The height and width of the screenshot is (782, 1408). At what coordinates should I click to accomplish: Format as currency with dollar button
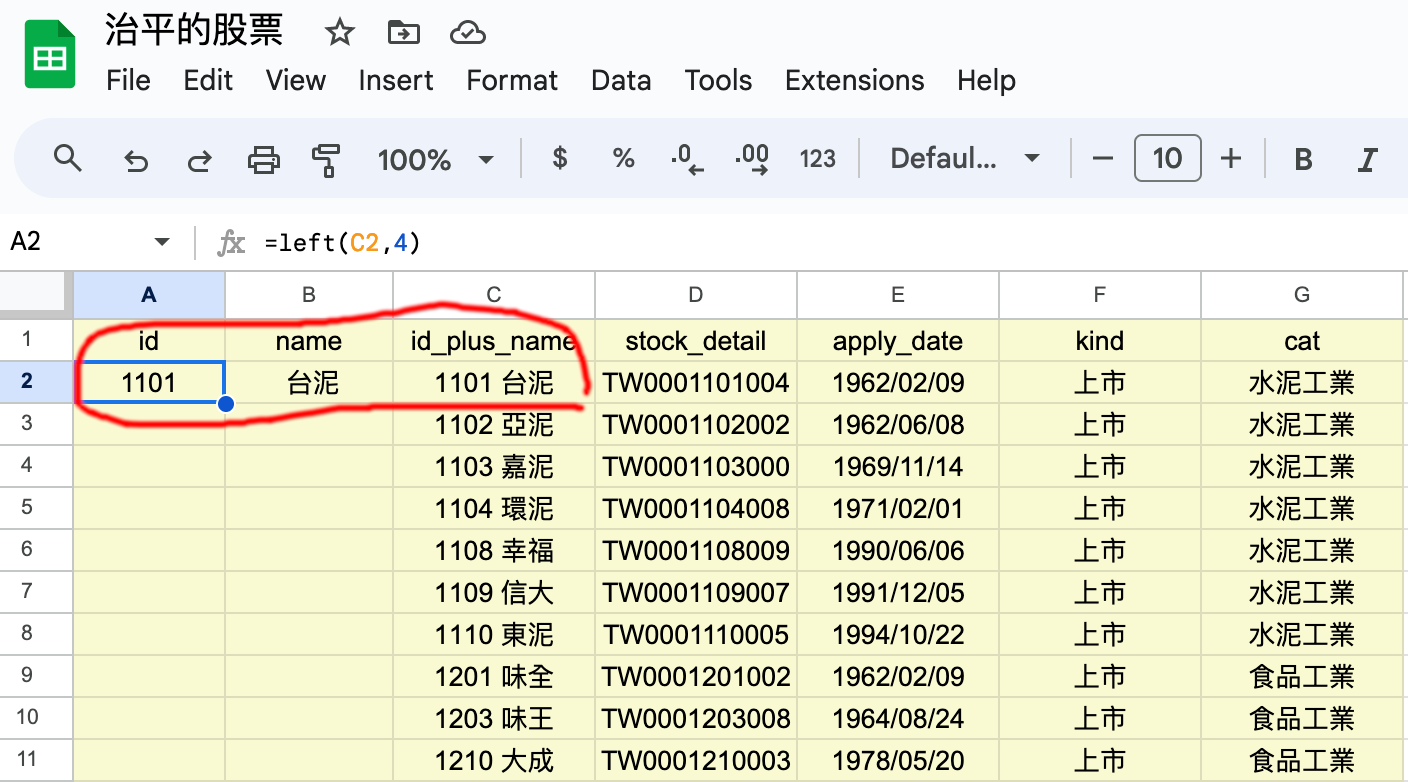(560, 158)
